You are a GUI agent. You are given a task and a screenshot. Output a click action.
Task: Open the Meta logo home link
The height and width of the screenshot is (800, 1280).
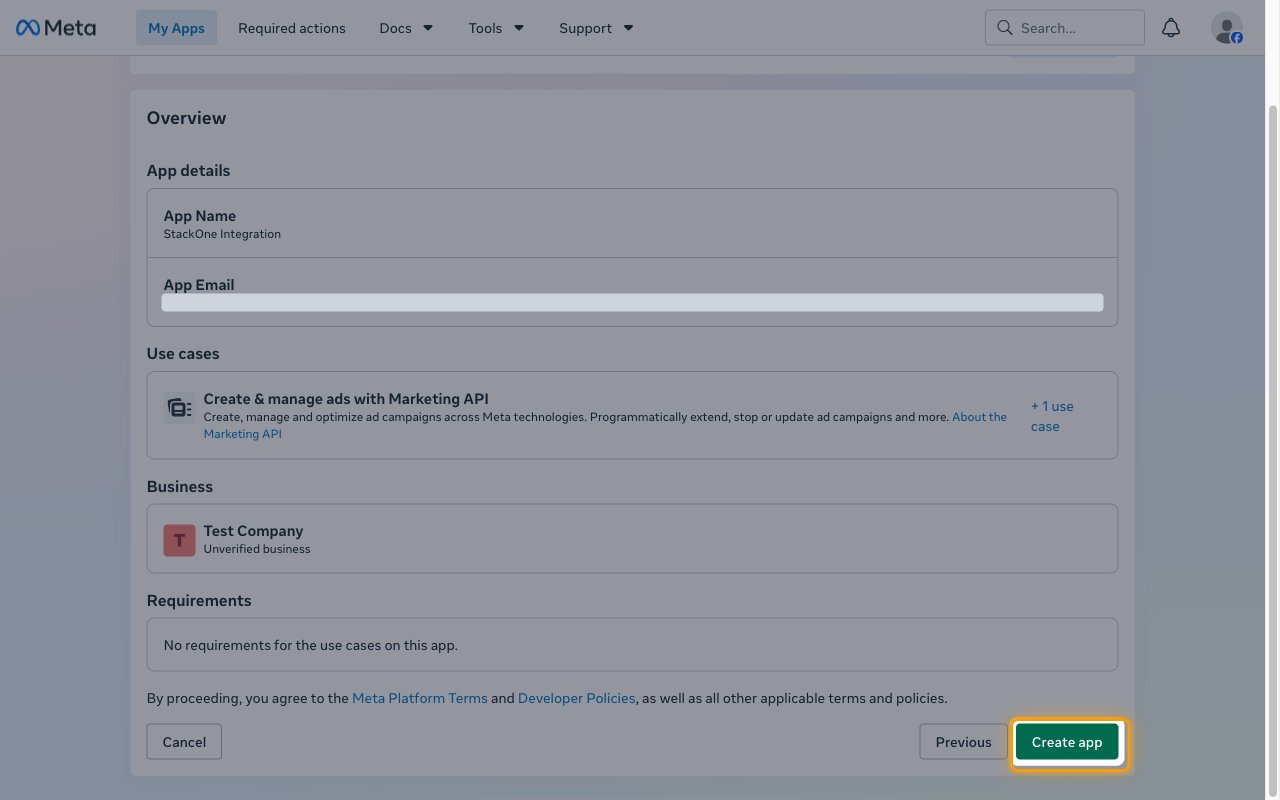tap(56, 28)
